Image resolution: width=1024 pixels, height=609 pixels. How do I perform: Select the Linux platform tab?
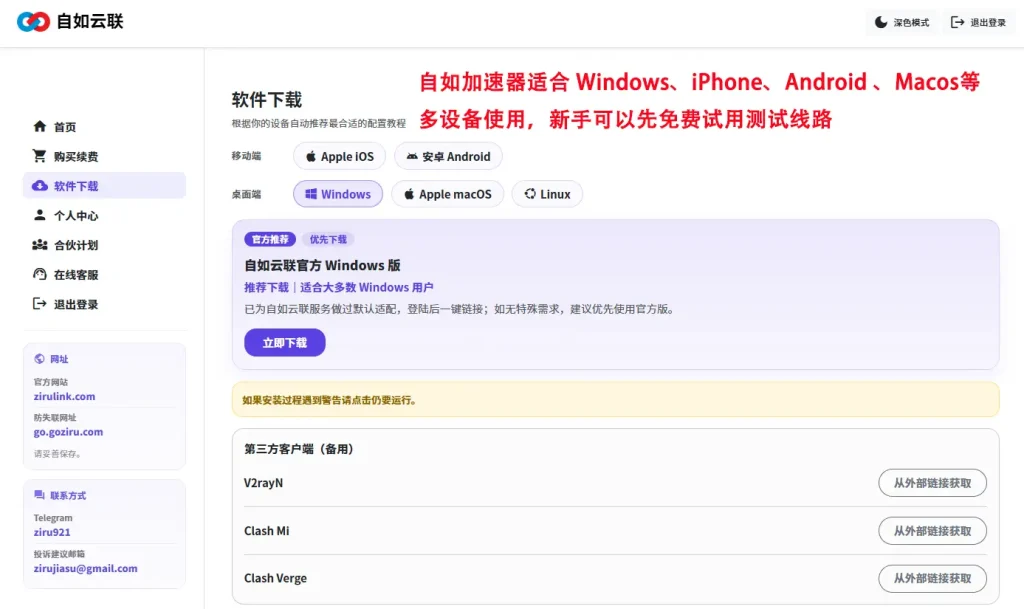(547, 194)
